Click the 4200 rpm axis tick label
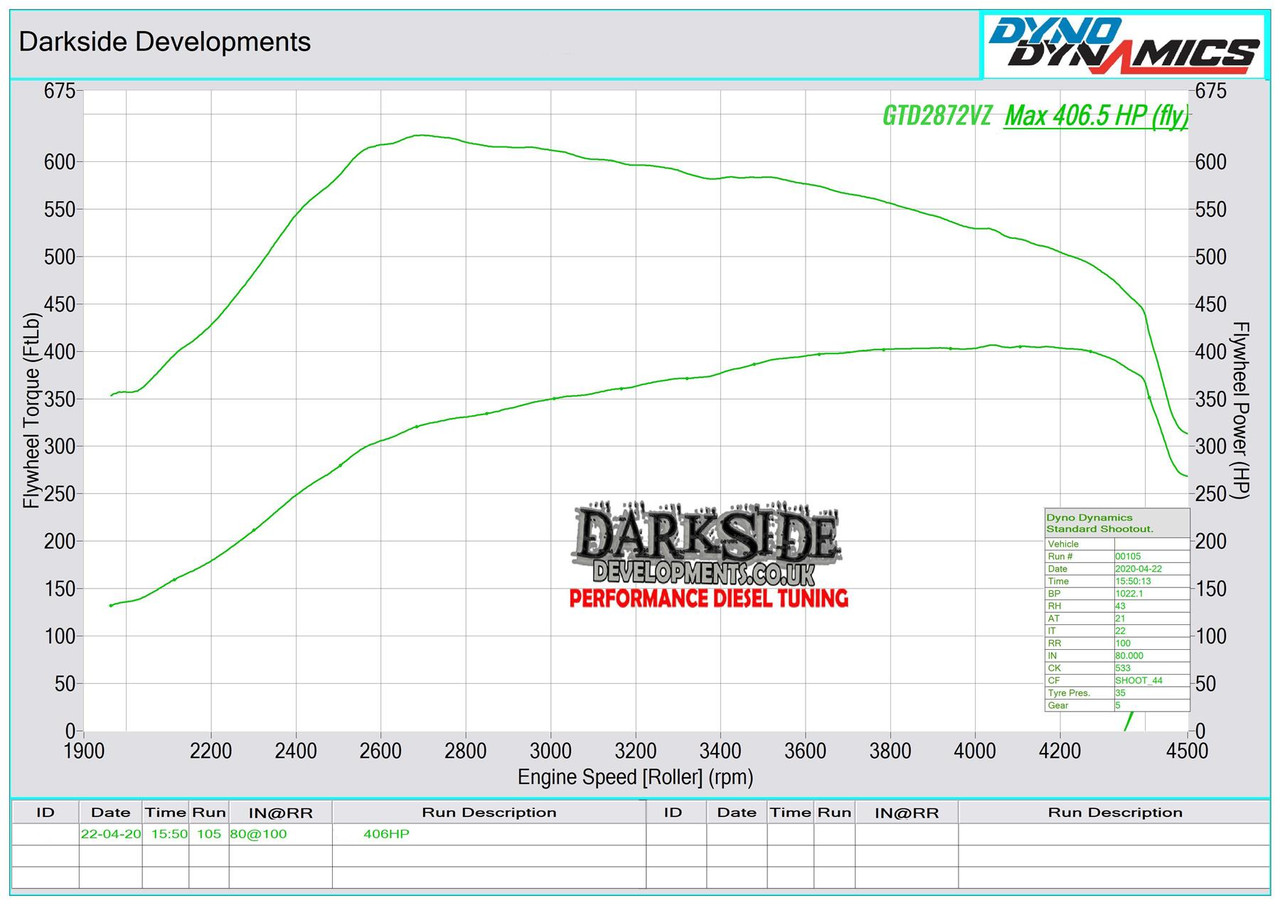 click(x=1061, y=751)
